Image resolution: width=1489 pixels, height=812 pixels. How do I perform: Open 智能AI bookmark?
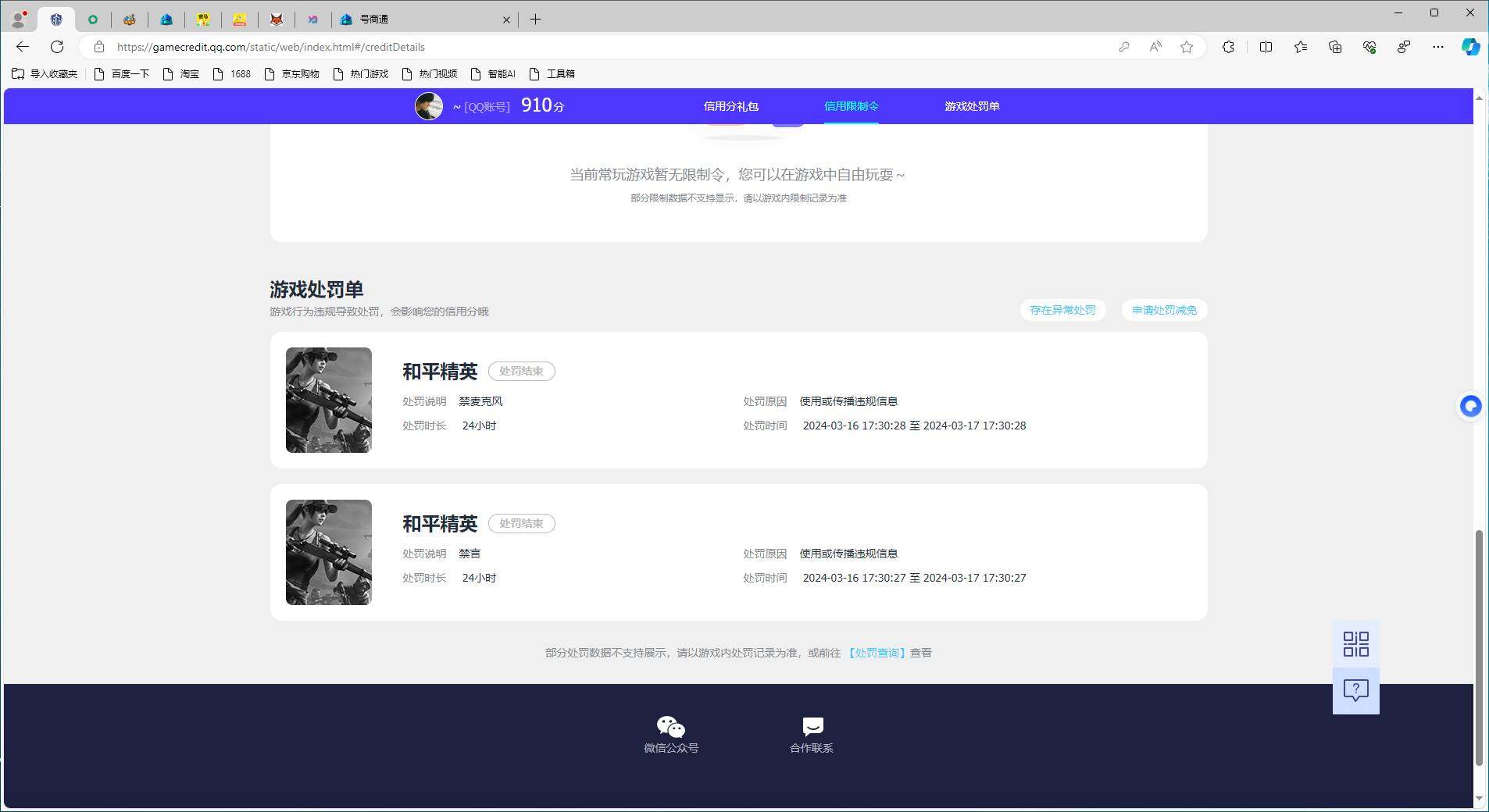click(494, 73)
